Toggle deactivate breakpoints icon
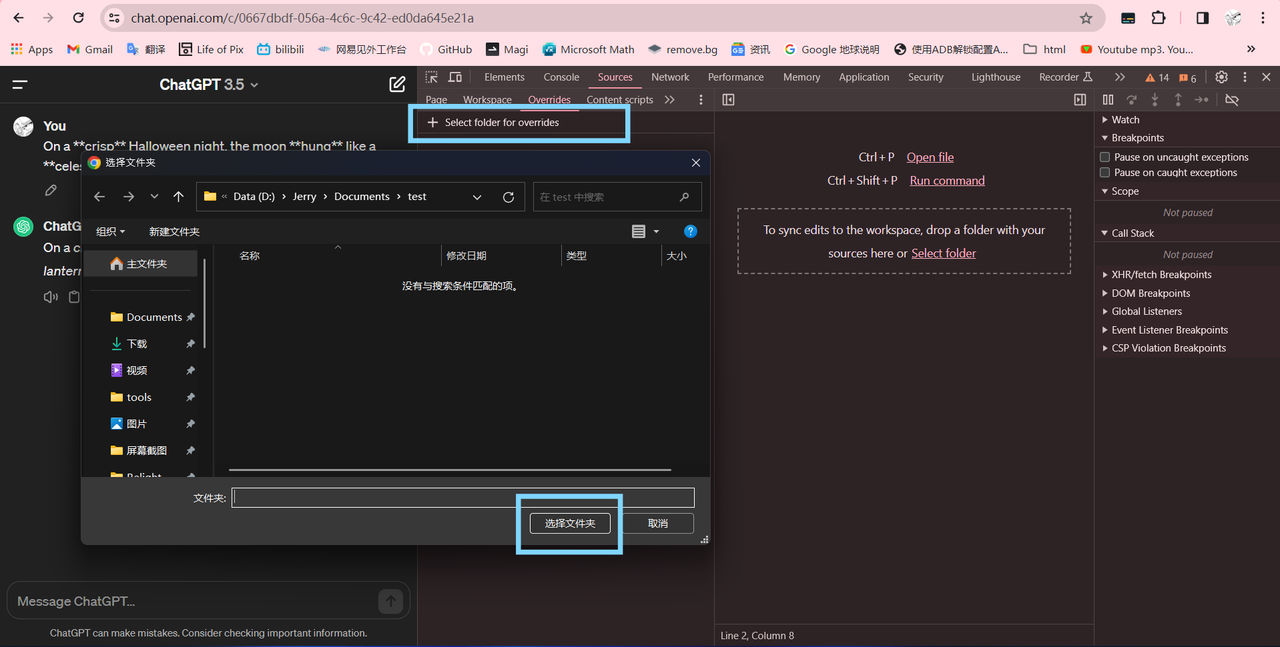 1232,100
